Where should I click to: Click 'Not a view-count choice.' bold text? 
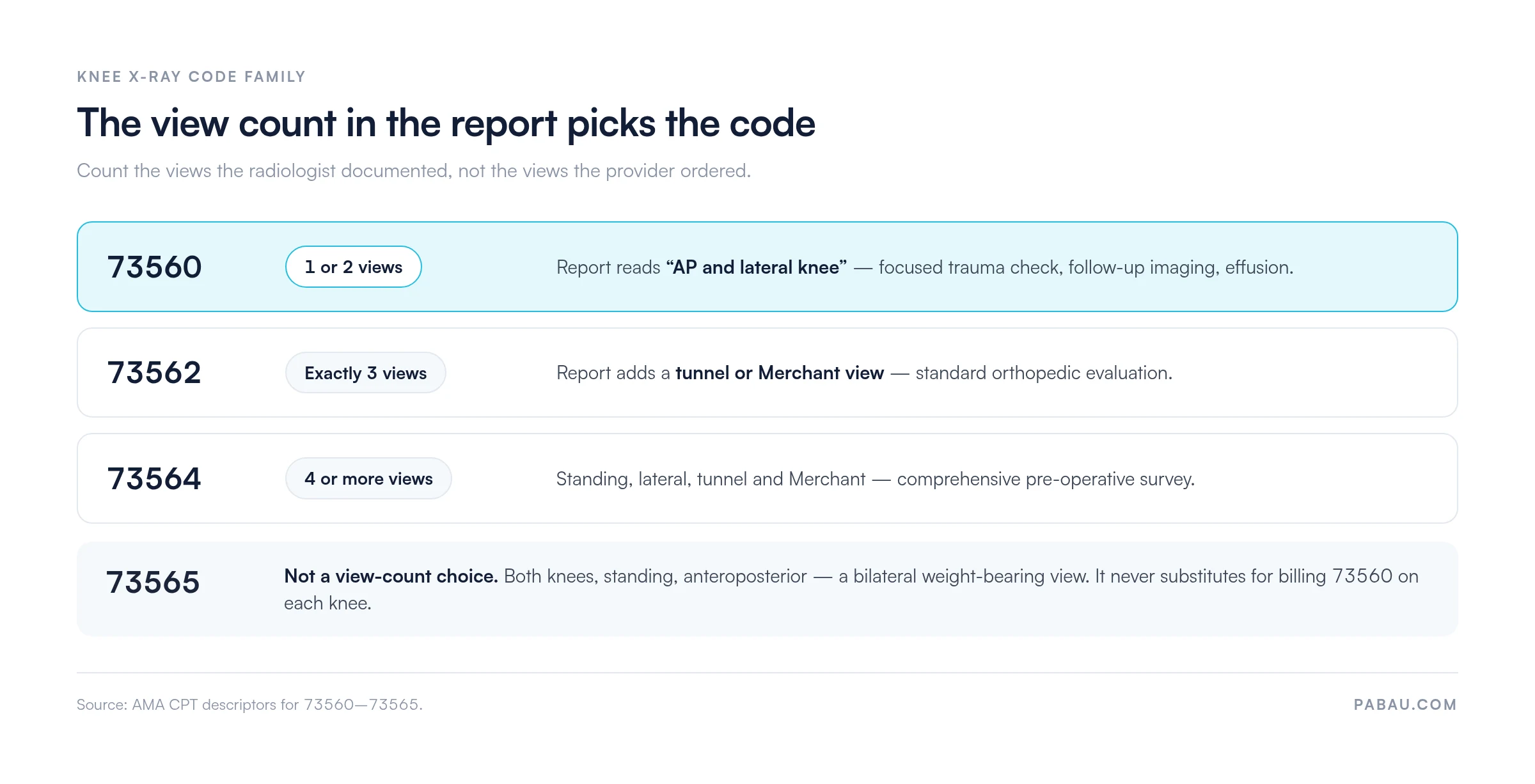(x=391, y=576)
